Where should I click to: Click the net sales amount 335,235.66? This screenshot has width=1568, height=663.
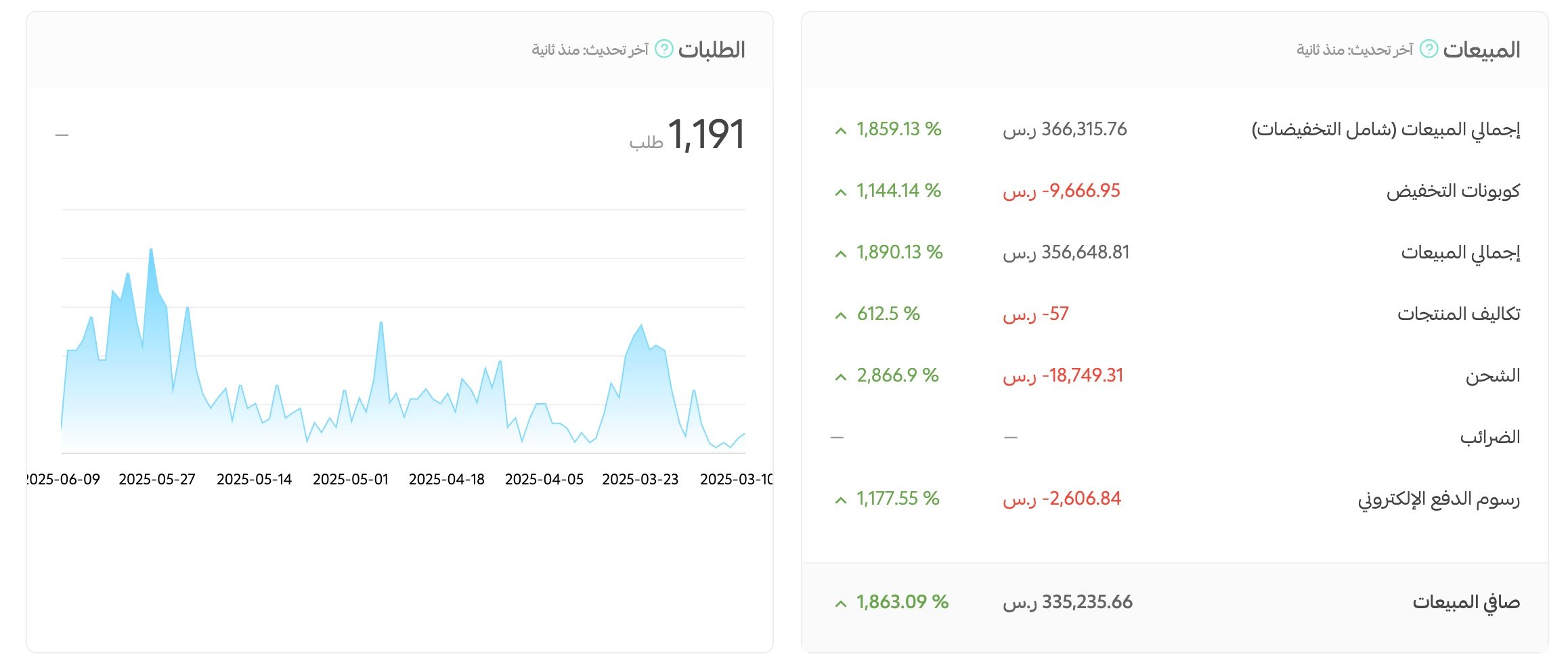[1087, 602]
